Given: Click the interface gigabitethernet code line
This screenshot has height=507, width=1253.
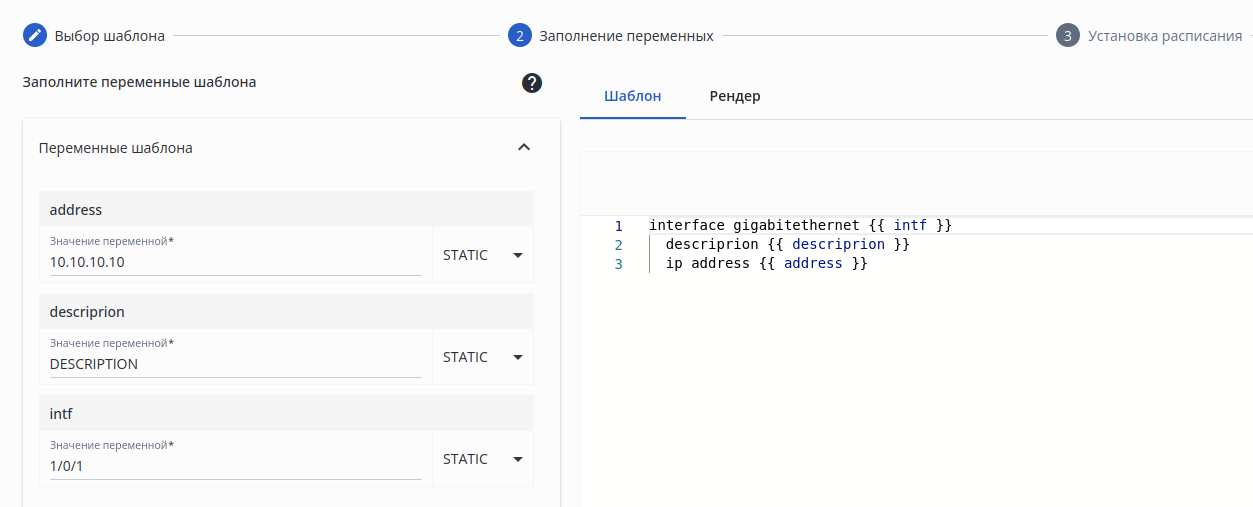Looking at the screenshot, I should click(x=800, y=226).
